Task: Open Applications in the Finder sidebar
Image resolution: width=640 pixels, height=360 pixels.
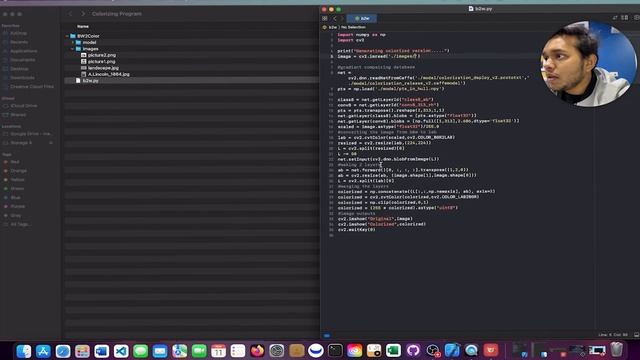Action: coord(24,51)
